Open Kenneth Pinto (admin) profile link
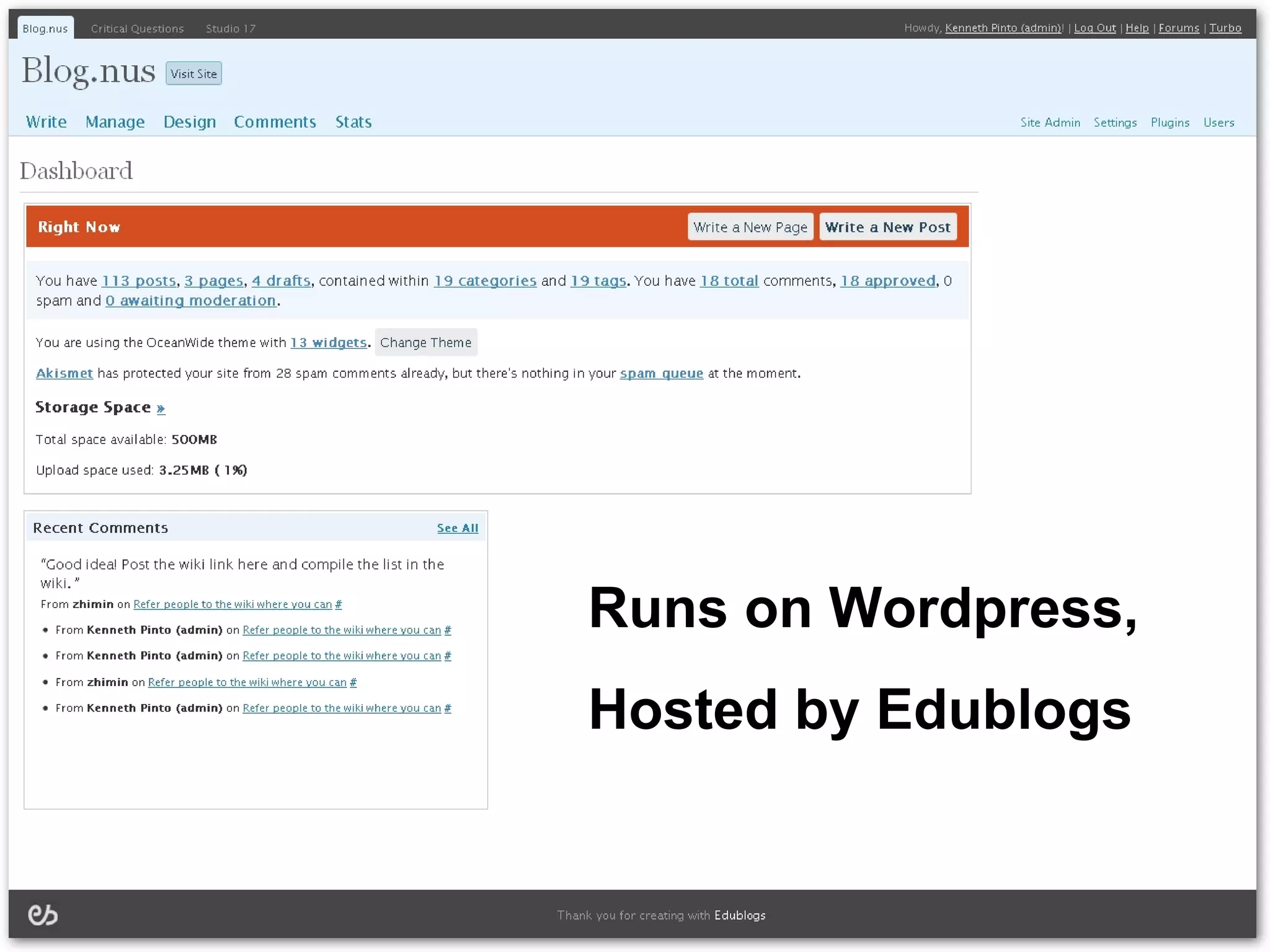 coord(1004,29)
